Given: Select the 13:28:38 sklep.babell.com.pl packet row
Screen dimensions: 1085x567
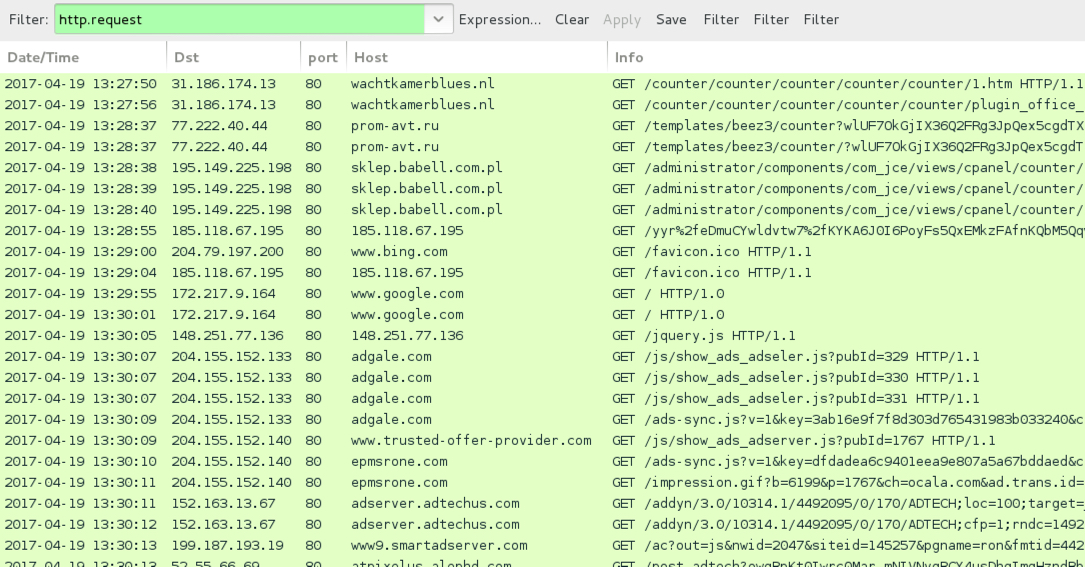Looking at the screenshot, I should coord(542,168).
